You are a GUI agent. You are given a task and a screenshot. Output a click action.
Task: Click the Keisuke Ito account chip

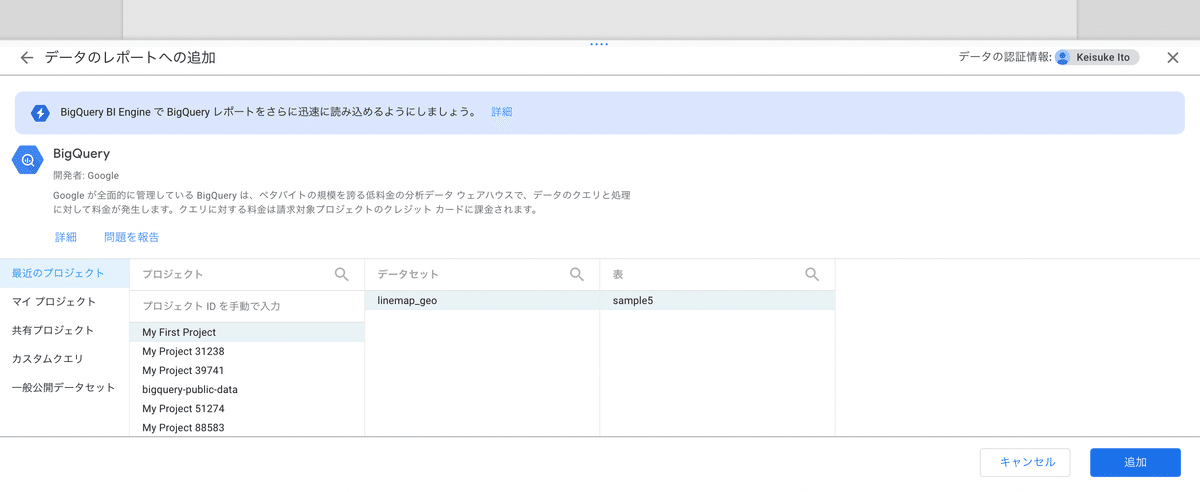[x=1097, y=57]
